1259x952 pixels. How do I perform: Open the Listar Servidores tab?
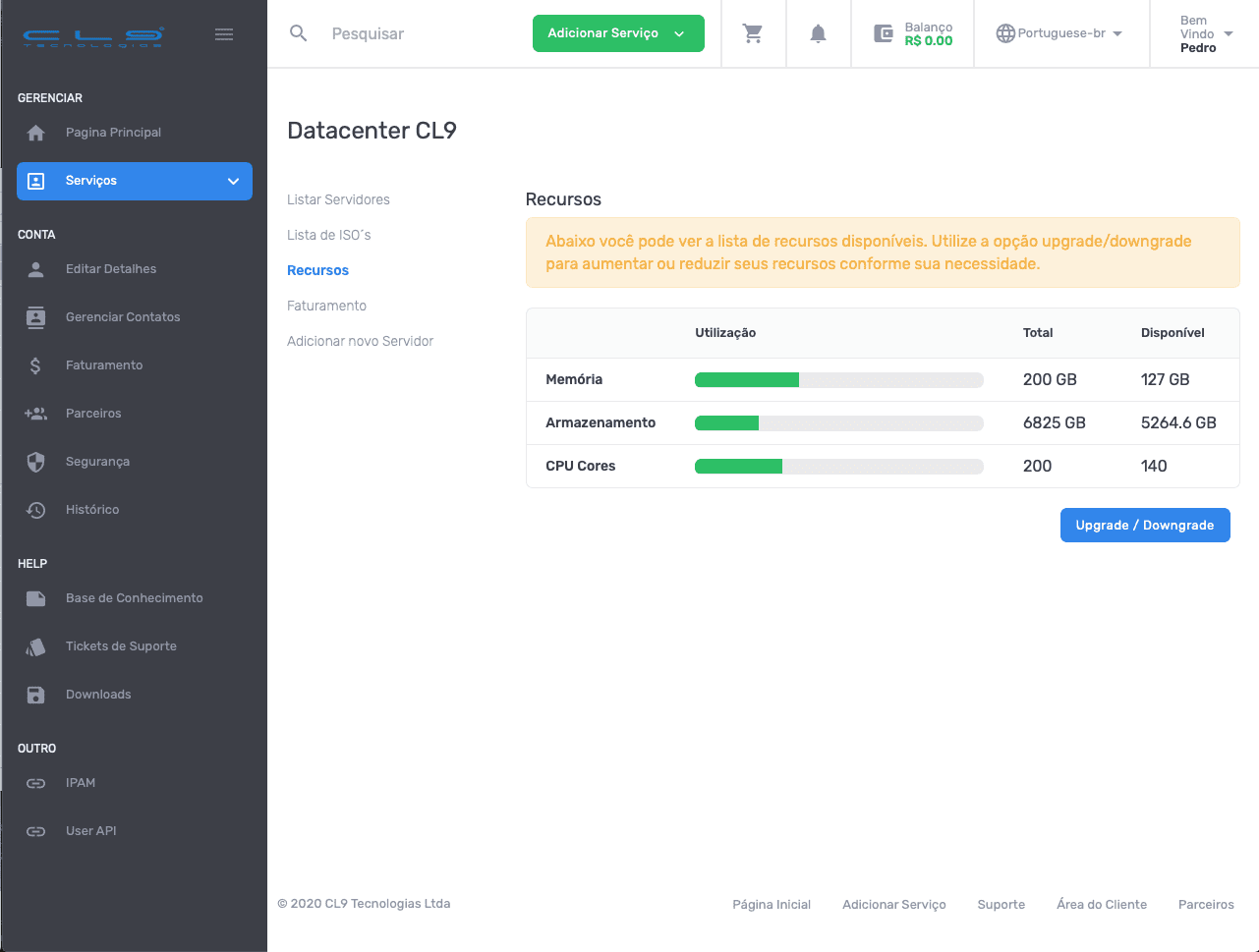click(x=338, y=199)
